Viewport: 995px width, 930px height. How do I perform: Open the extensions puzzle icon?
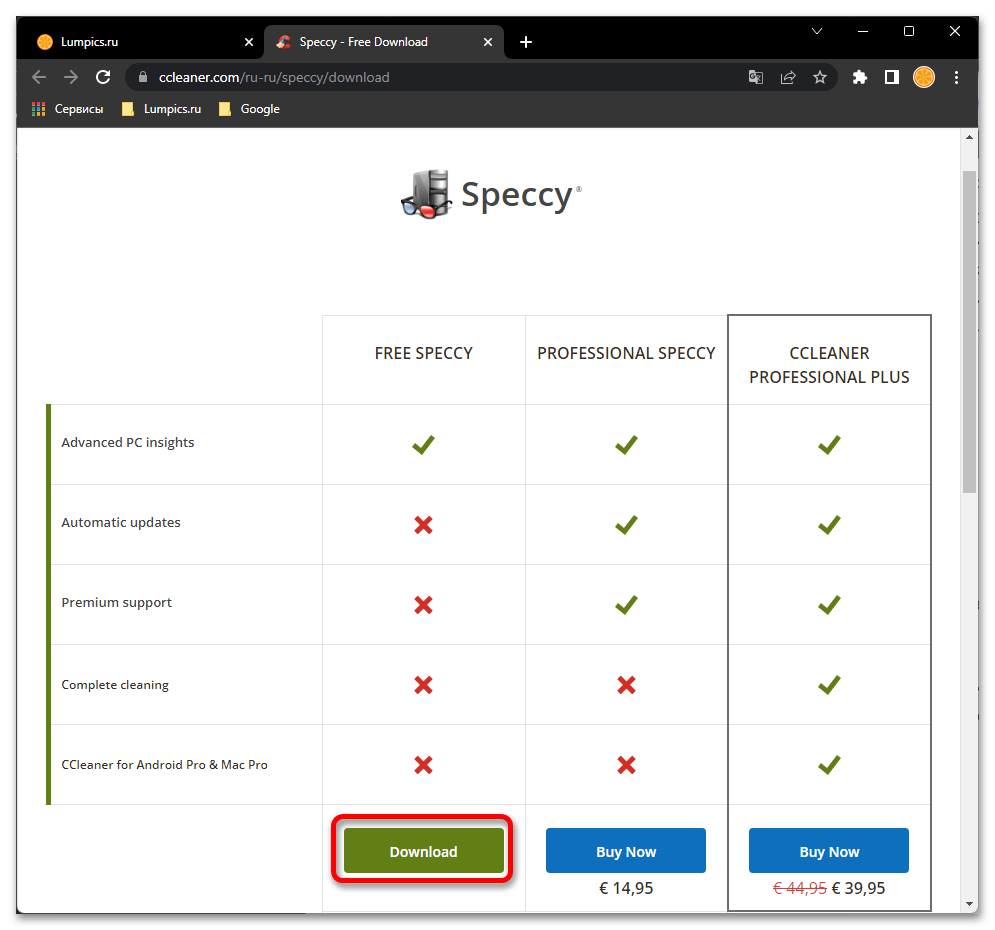859,77
